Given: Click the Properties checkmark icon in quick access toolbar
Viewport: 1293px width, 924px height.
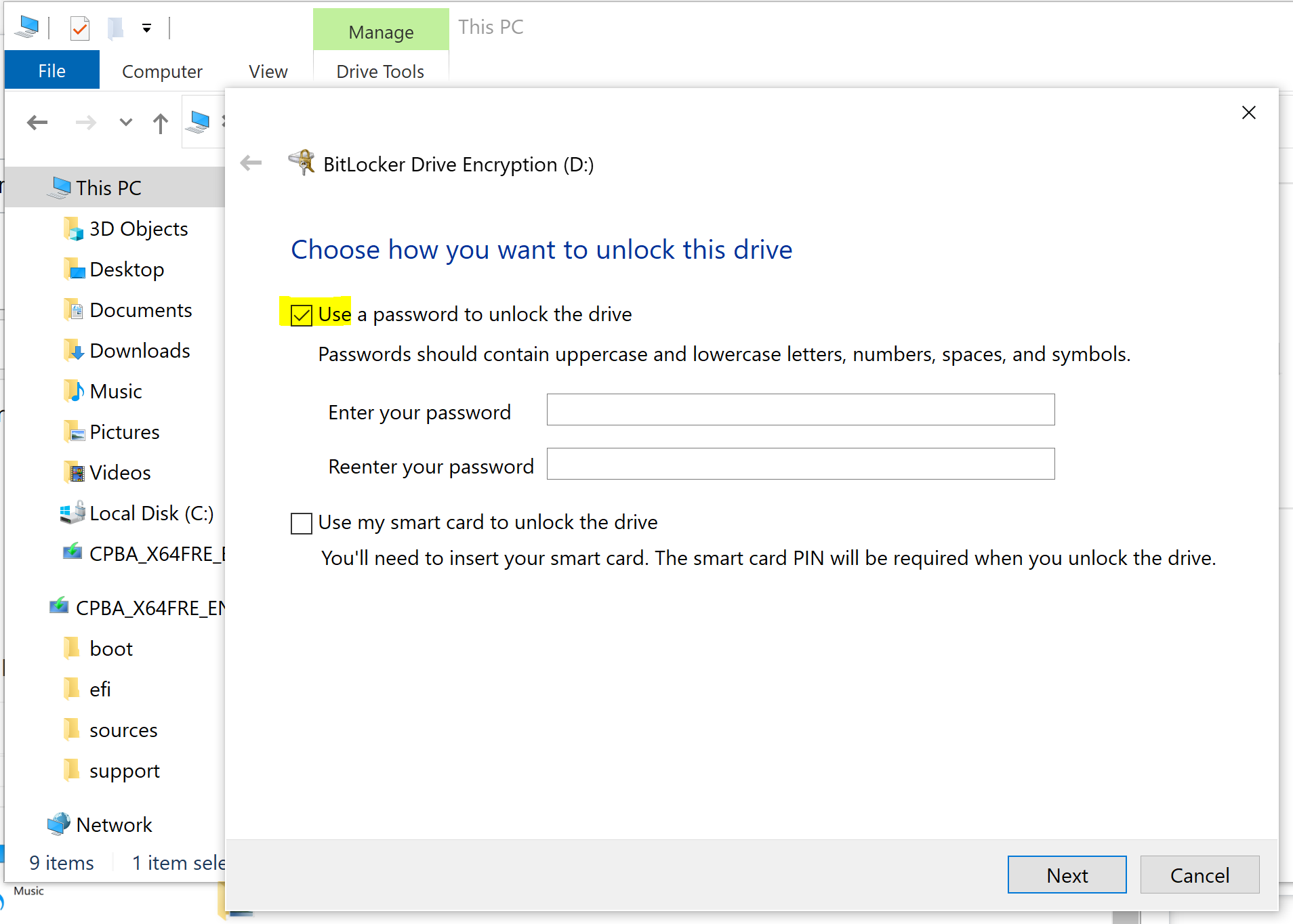Looking at the screenshot, I should (x=80, y=28).
